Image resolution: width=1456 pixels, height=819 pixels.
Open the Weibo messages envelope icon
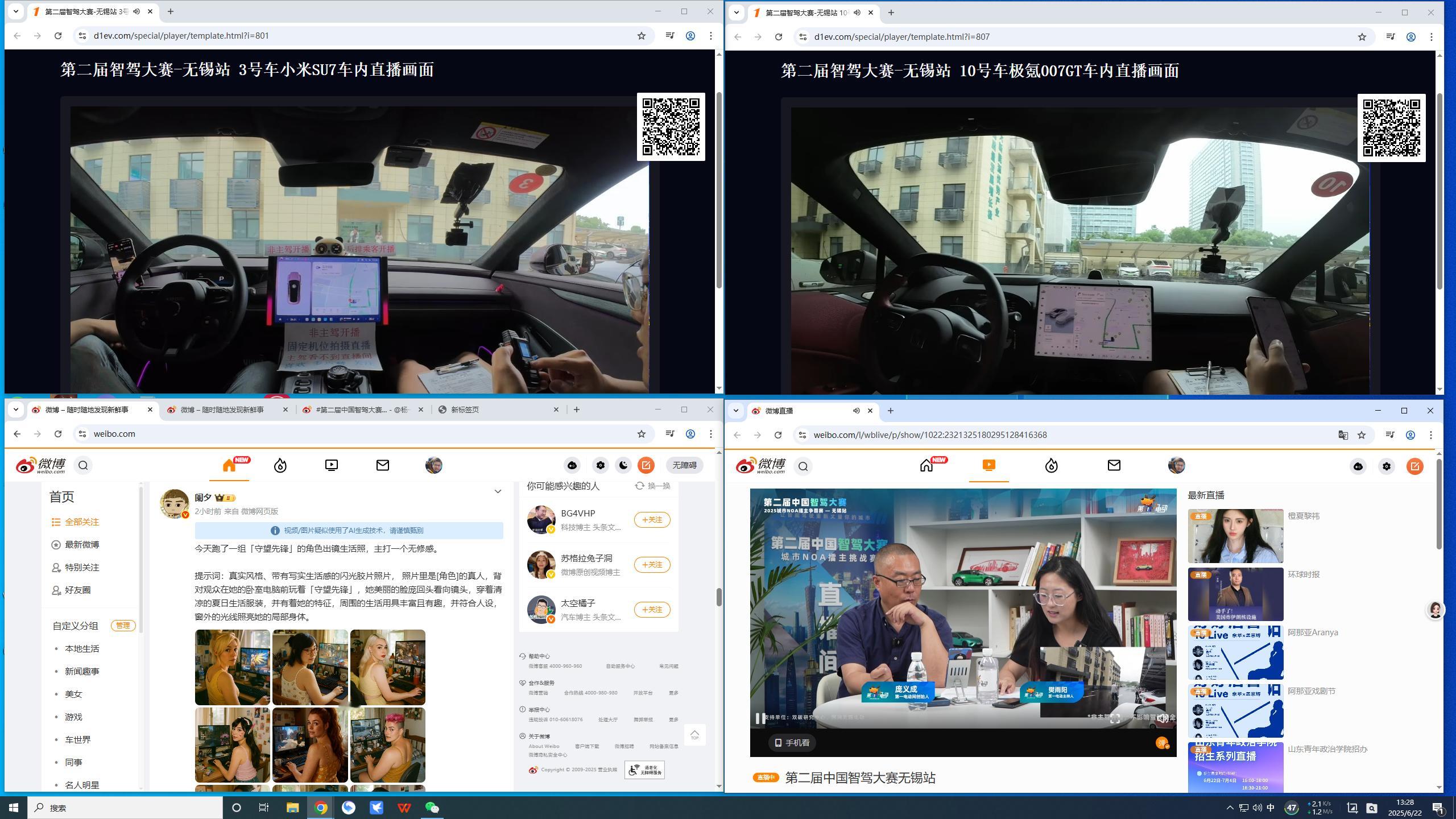[382, 466]
